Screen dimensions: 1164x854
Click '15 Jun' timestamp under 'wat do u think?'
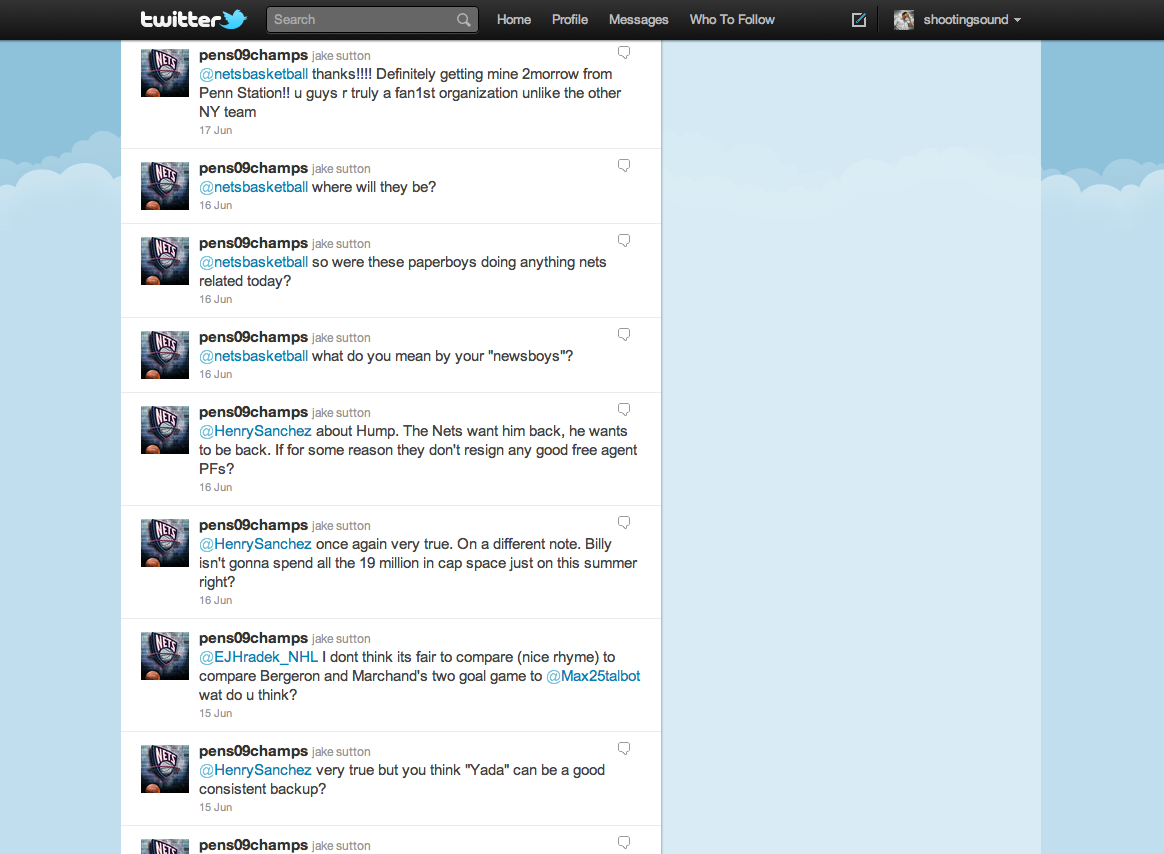[215, 713]
